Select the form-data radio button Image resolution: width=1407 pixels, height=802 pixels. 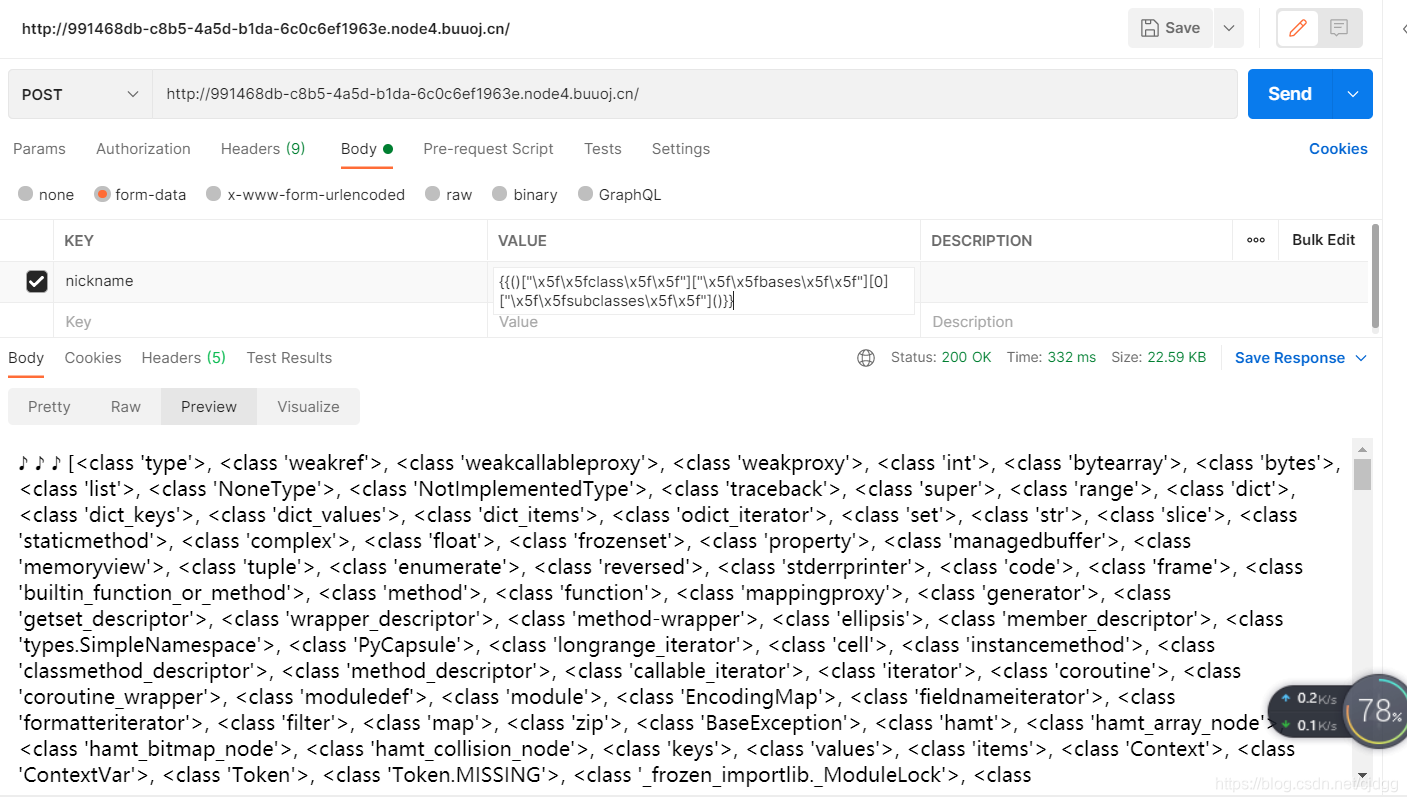102,194
